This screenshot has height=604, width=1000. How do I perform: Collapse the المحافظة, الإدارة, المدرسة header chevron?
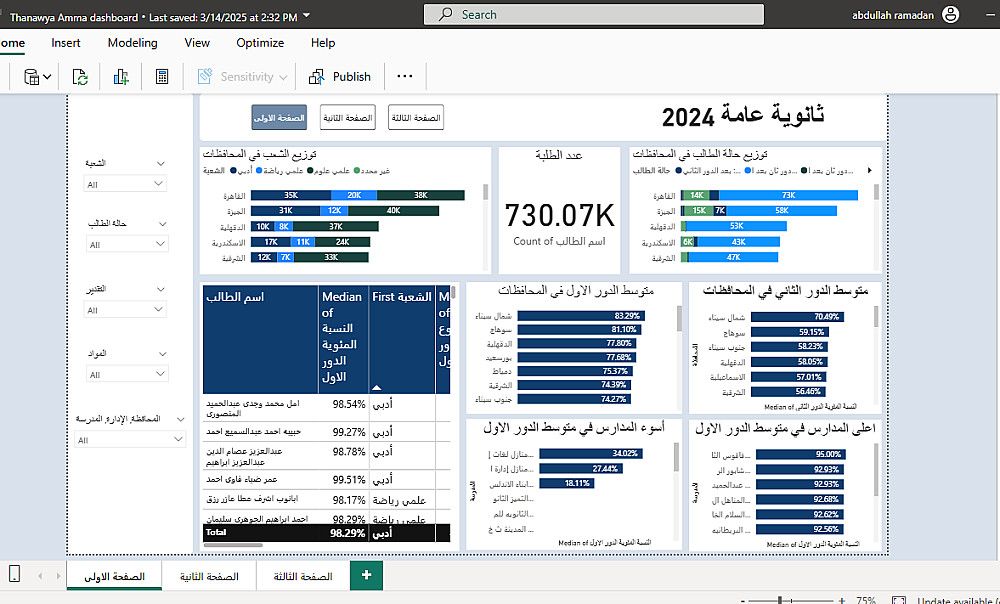[180, 420]
